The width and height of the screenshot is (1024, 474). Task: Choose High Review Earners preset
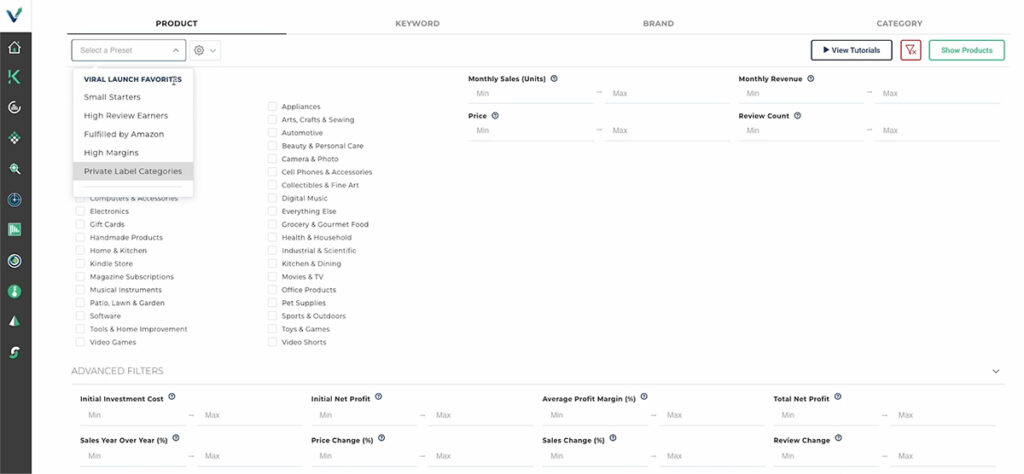tap(133, 116)
